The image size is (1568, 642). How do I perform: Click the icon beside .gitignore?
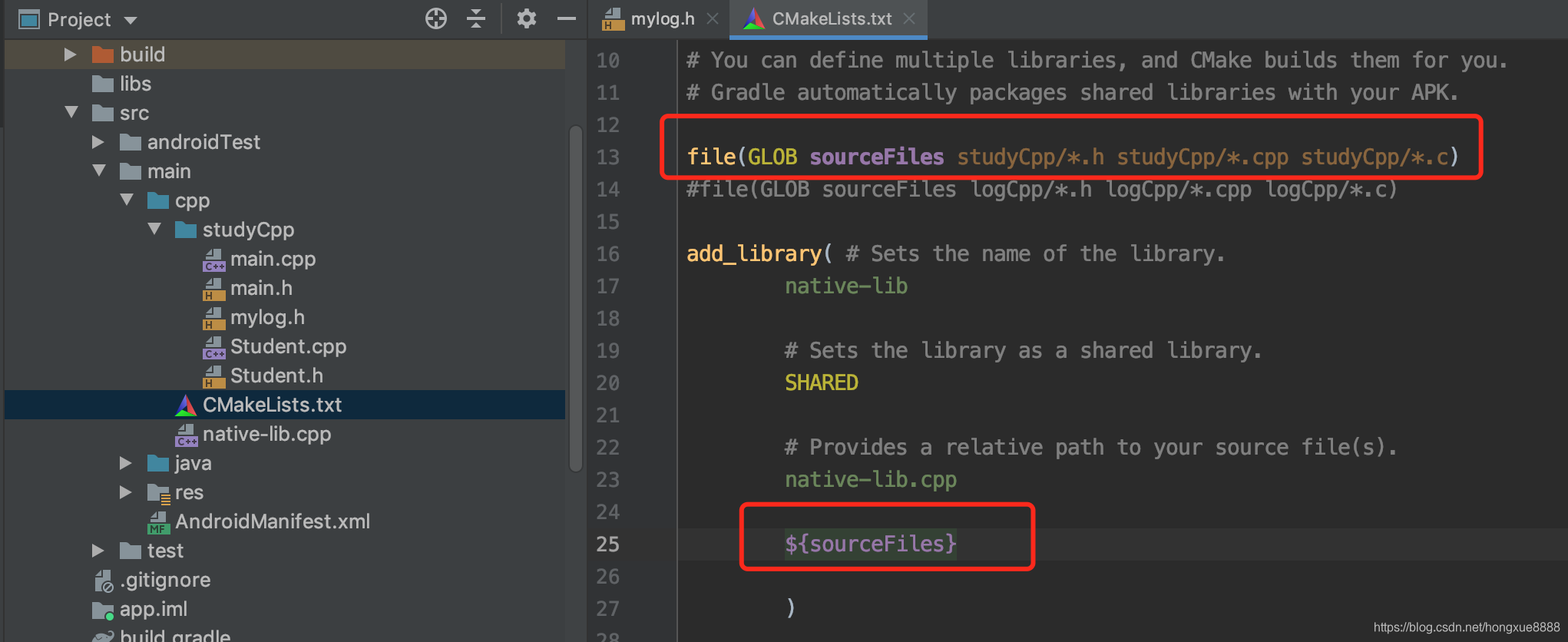pyautogui.click(x=103, y=581)
